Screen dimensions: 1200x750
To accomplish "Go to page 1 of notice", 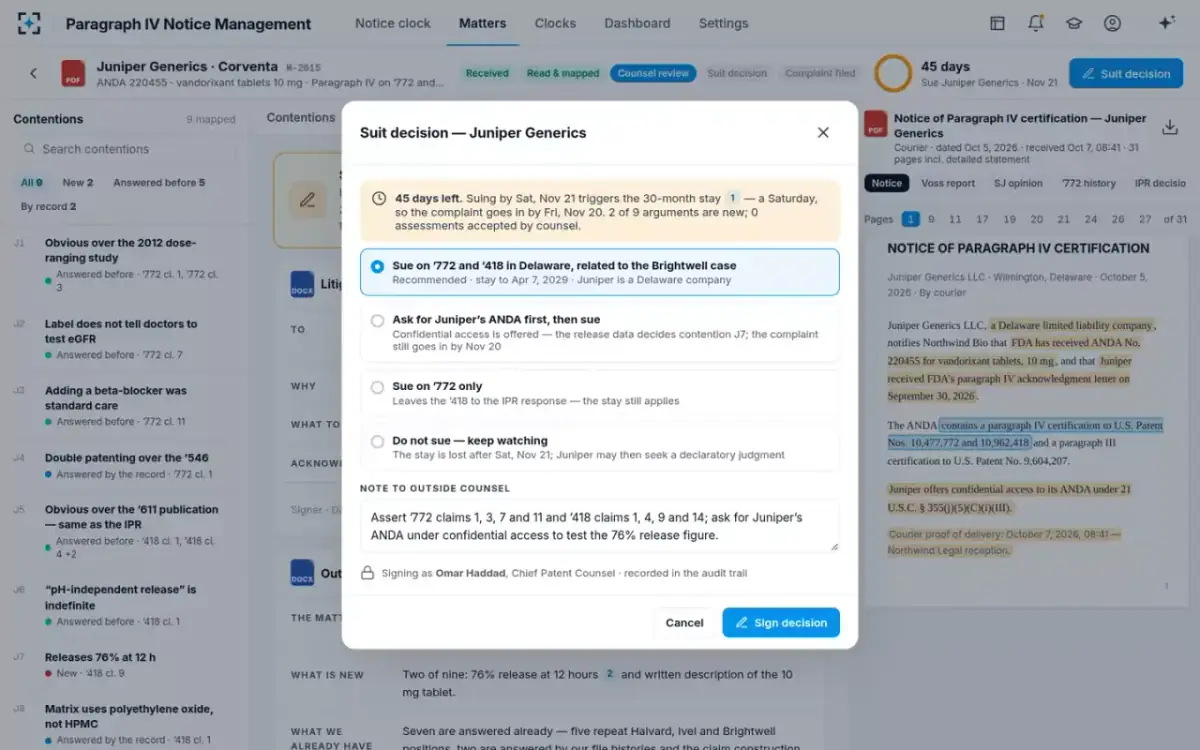I will click(x=911, y=219).
